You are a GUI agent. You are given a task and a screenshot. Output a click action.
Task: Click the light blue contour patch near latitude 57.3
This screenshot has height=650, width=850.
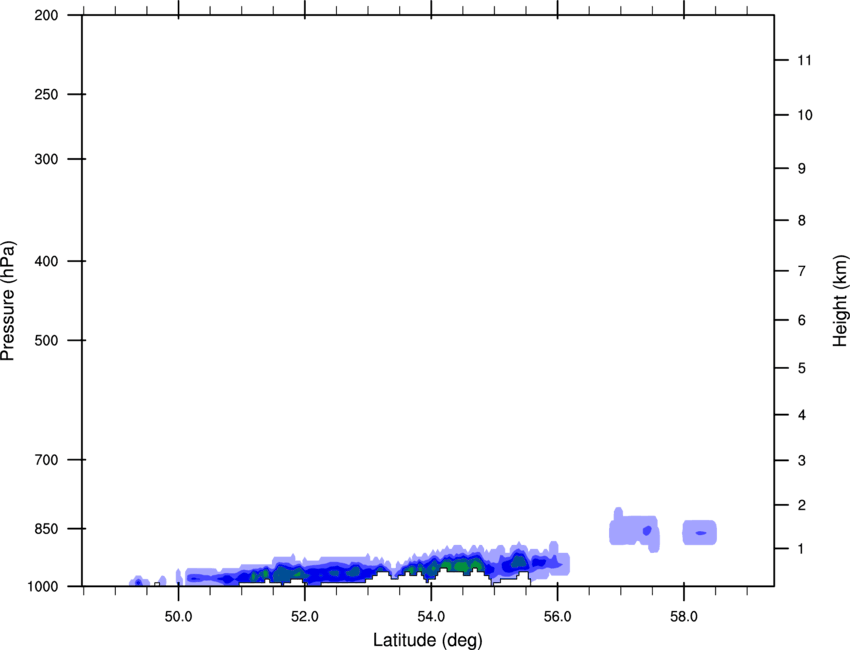pos(635,530)
